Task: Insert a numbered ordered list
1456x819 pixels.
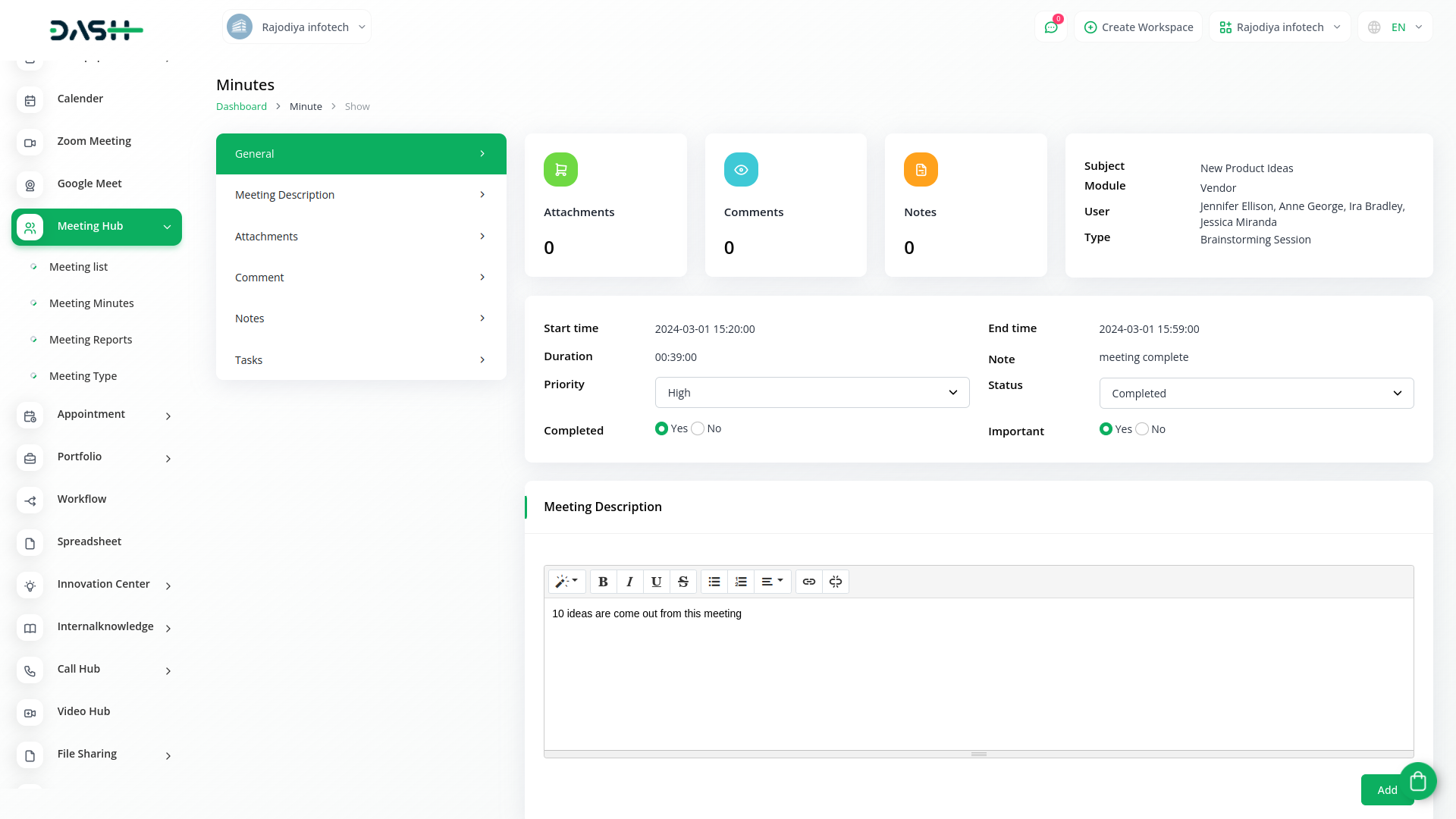Action: tap(741, 582)
